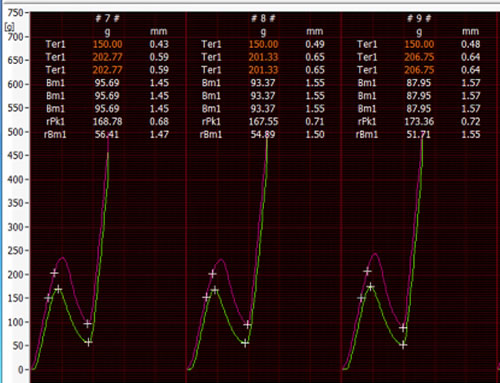
Task: Click the magenta curve minimum marker in panel #8
Action: [247, 325]
